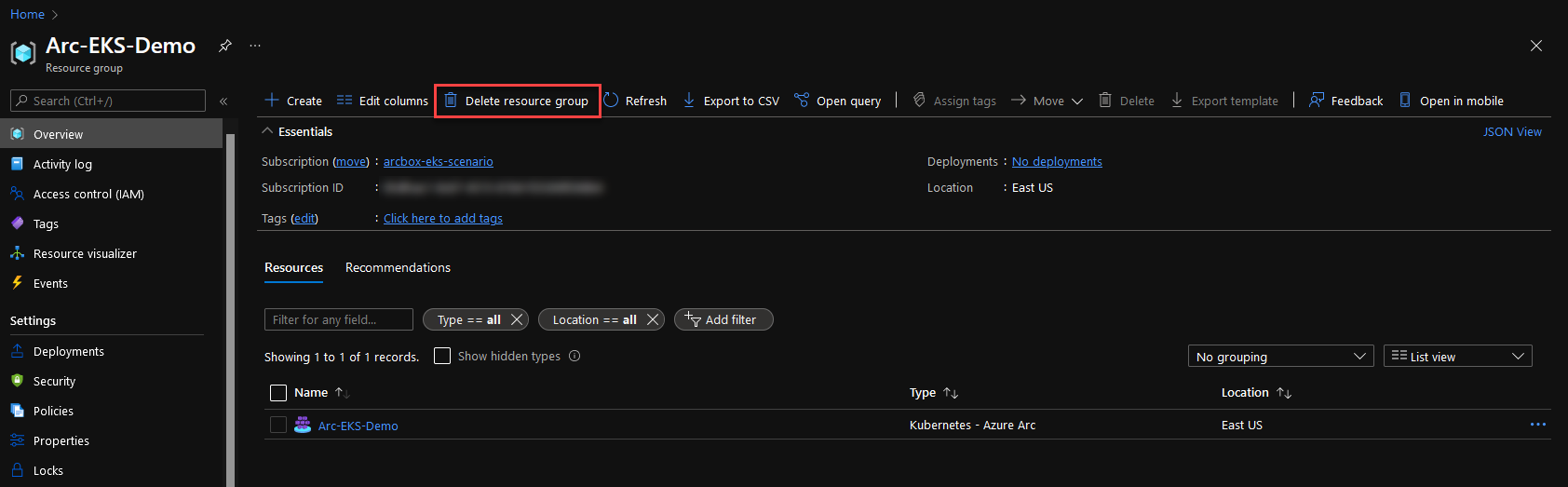Click here to add tags link
This screenshot has height=487, width=1568.
pos(443,218)
